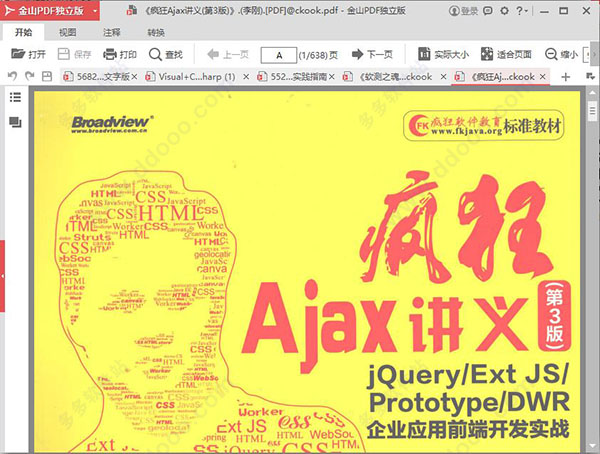This screenshot has height=454, width=600.
Task: Close the 552...实践指南 tab
Action: pyautogui.click(x=331, y=77)
